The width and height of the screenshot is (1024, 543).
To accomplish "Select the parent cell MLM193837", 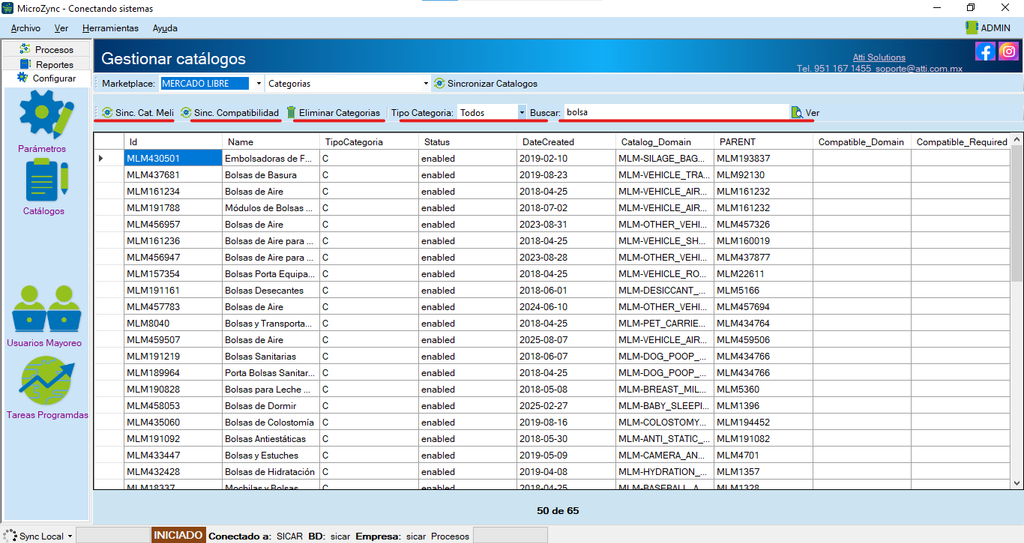I will pos(763,158).
